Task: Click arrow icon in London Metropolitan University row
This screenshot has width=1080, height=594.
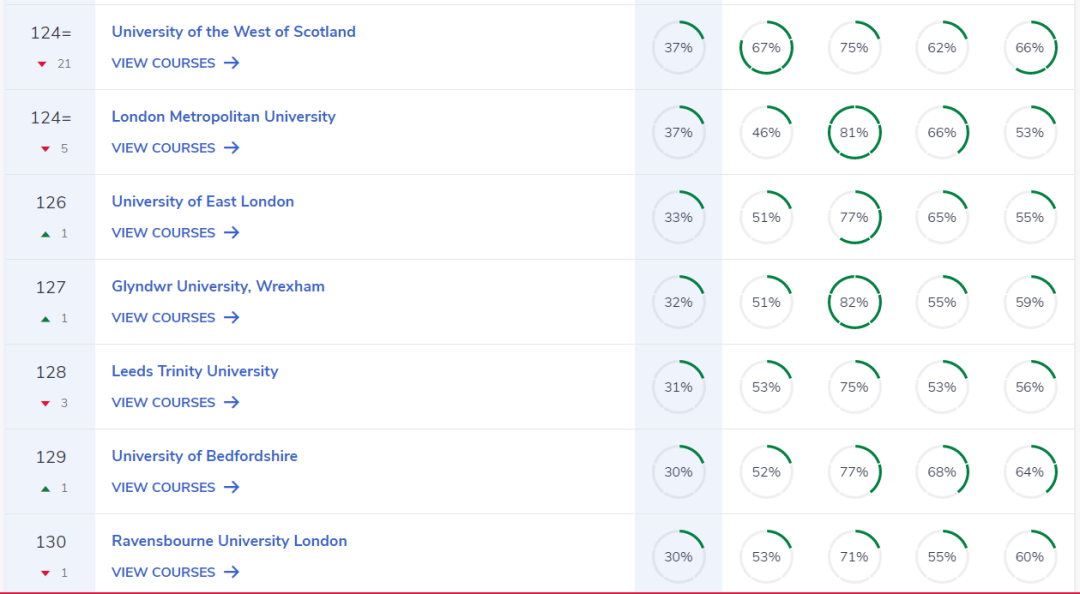Action: click(231, 148)
